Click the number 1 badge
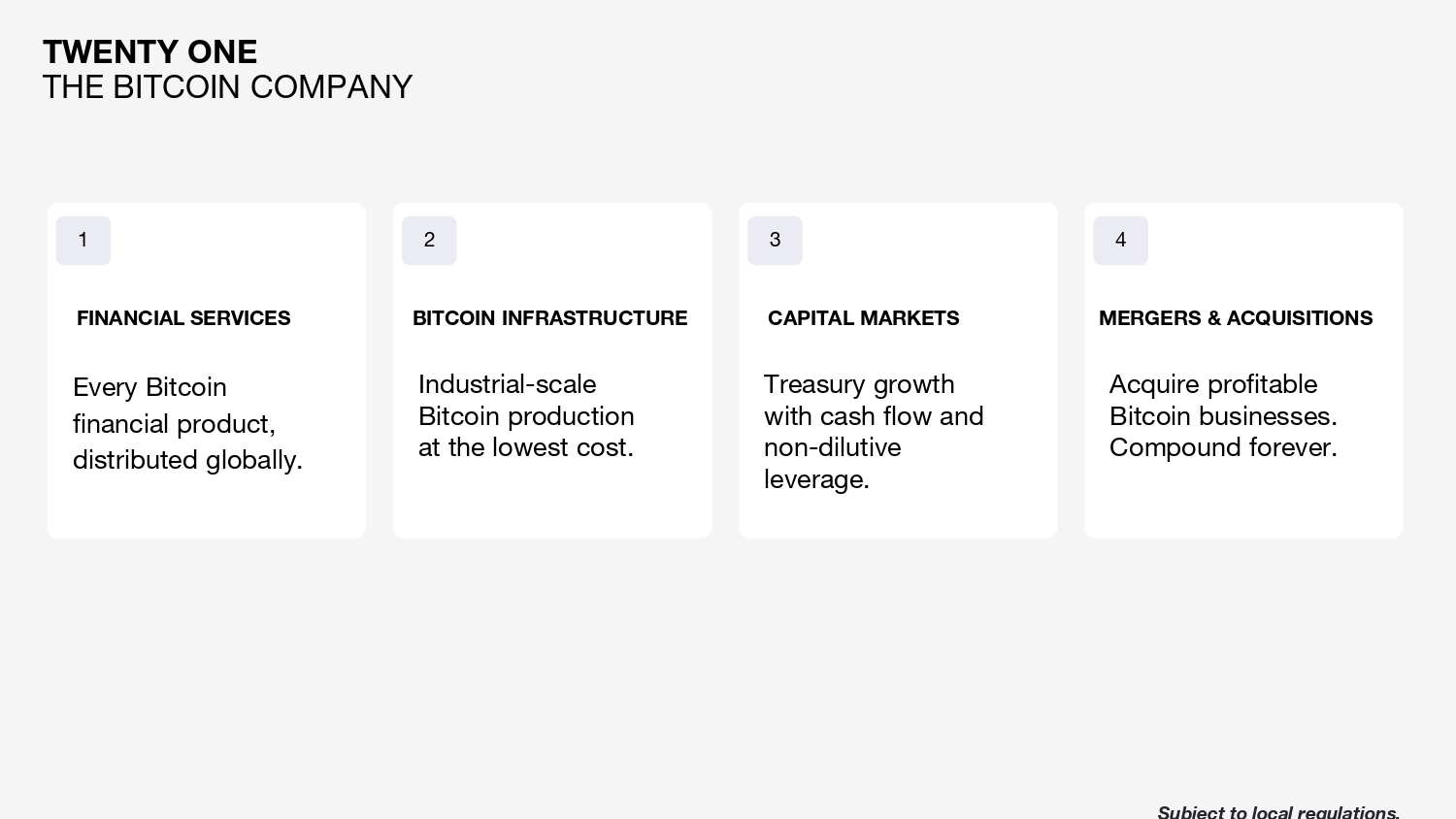The height and width of the screenshot is (819, 1456). 83,241
